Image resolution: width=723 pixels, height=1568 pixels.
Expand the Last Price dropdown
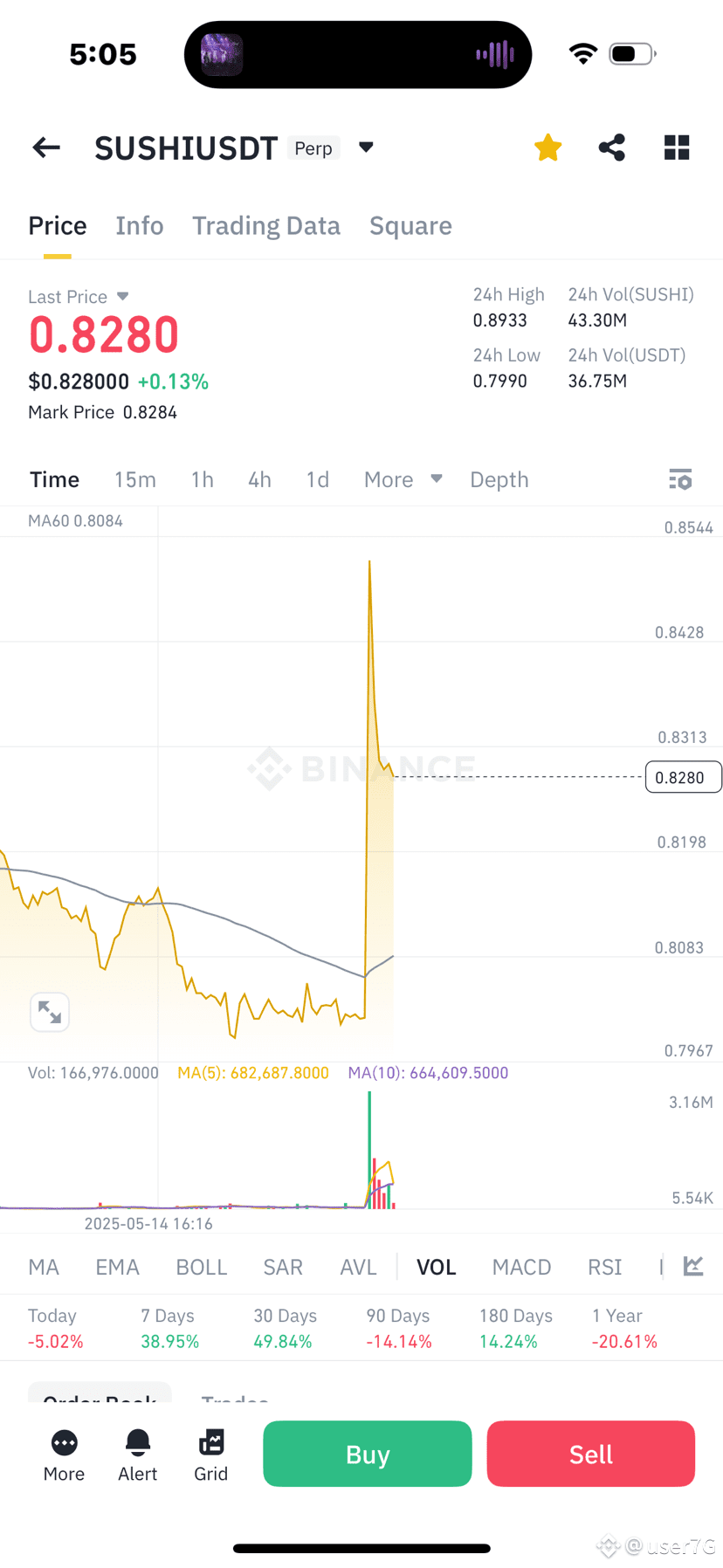coord(122,297)
